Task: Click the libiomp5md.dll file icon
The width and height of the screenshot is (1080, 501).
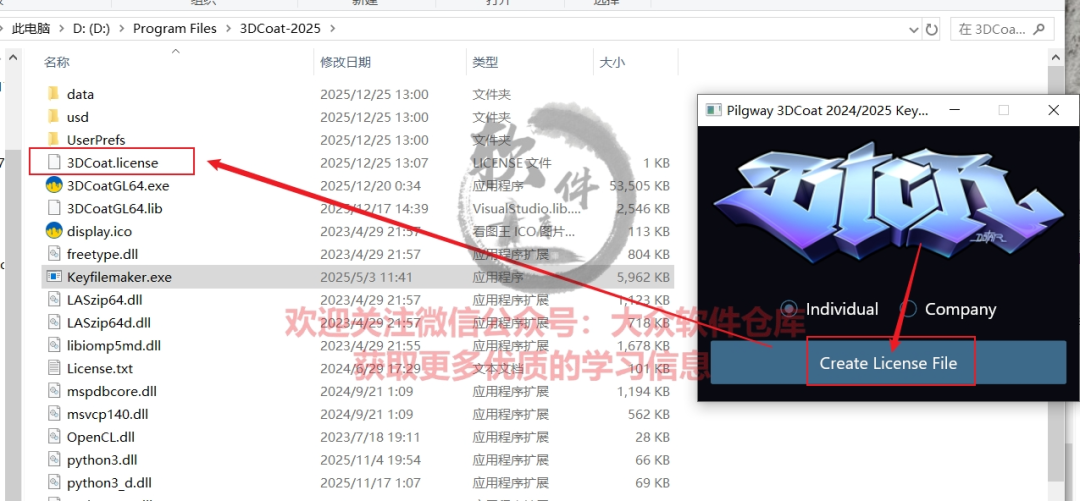Action: point(54,345)
